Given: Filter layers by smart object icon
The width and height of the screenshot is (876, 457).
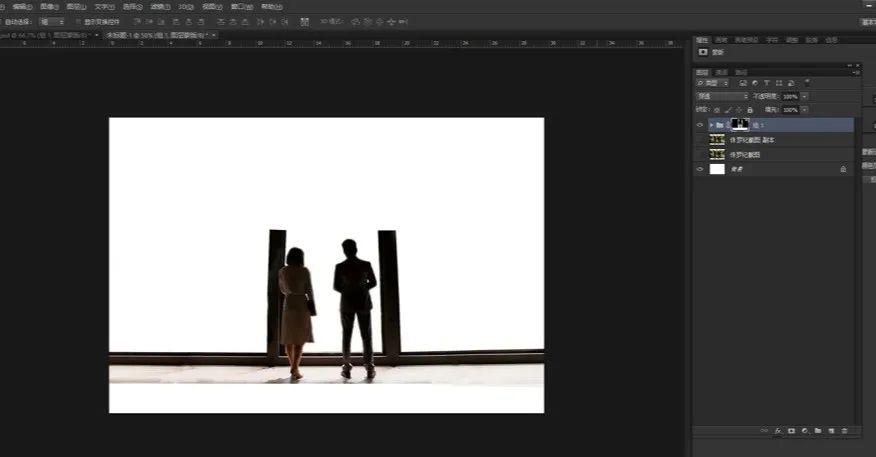Looking at the screenshot, I should pyautogui.click(x=791, y=83).
